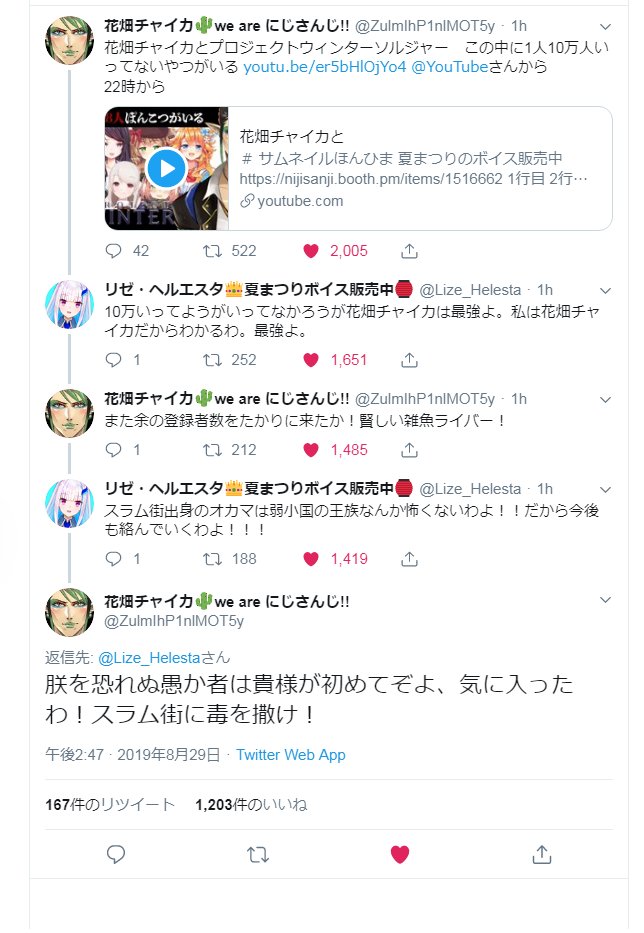Reply to the tweet with 188 retweets
The image size is (644, 933).
(x=113, y=559)
